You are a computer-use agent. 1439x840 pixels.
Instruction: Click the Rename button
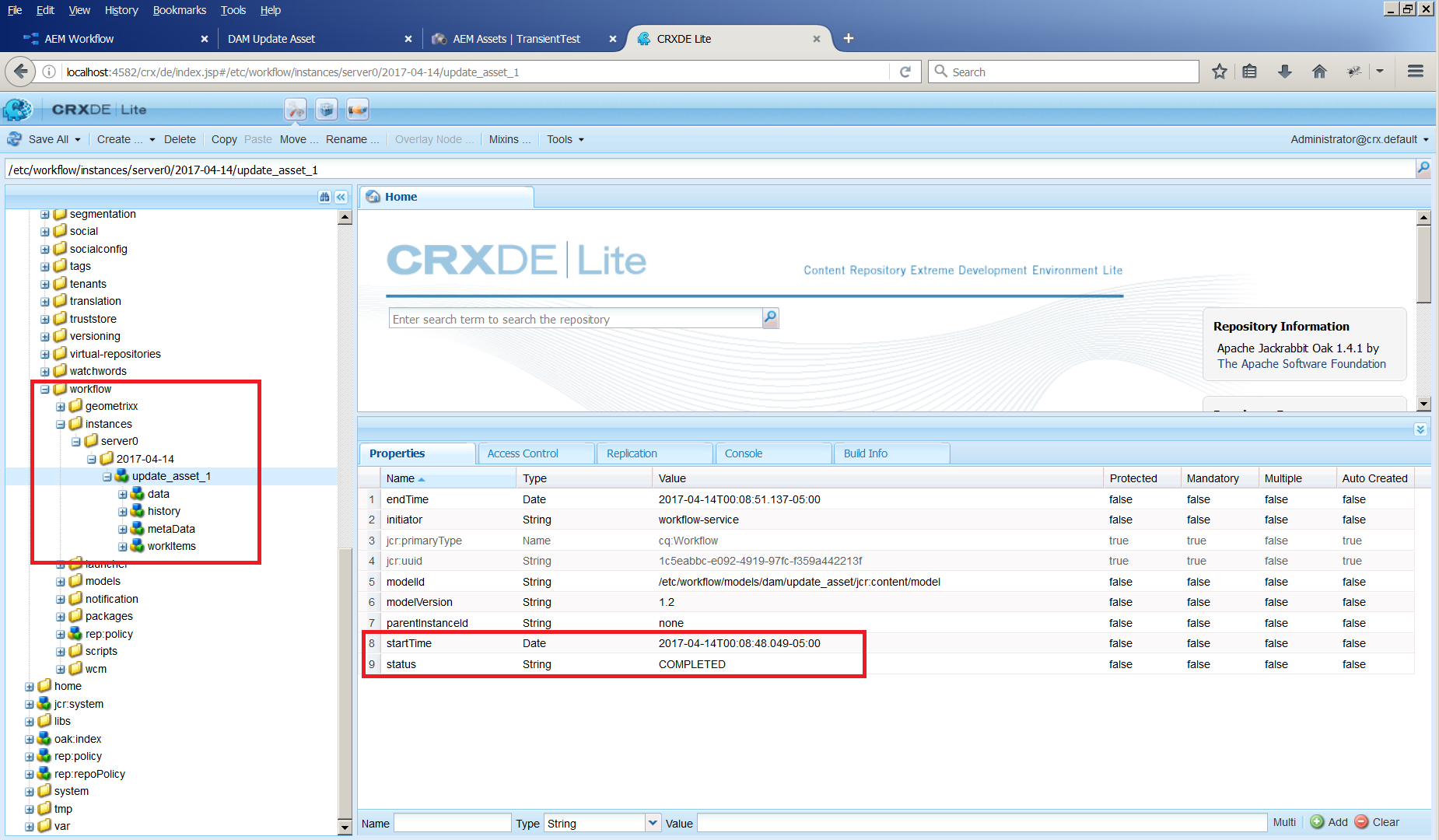coord(352,139)
